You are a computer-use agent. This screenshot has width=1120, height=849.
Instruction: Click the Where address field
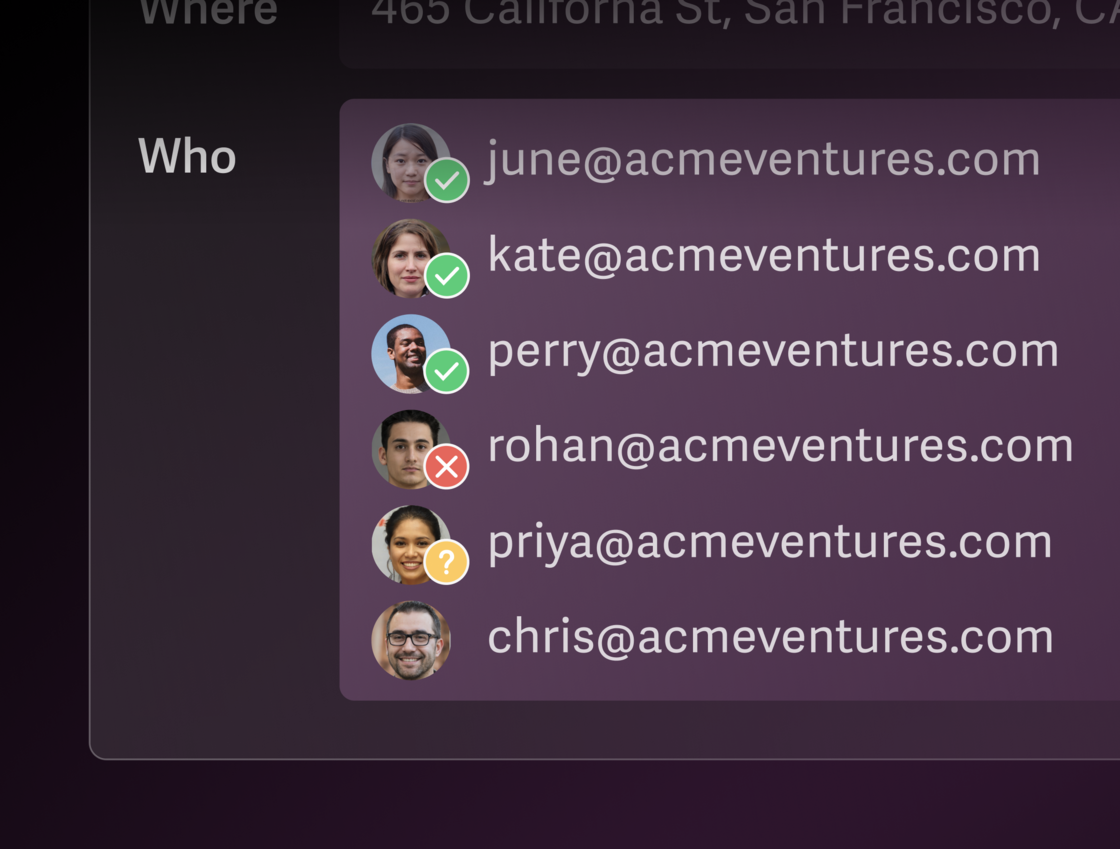tap(740, 20)
